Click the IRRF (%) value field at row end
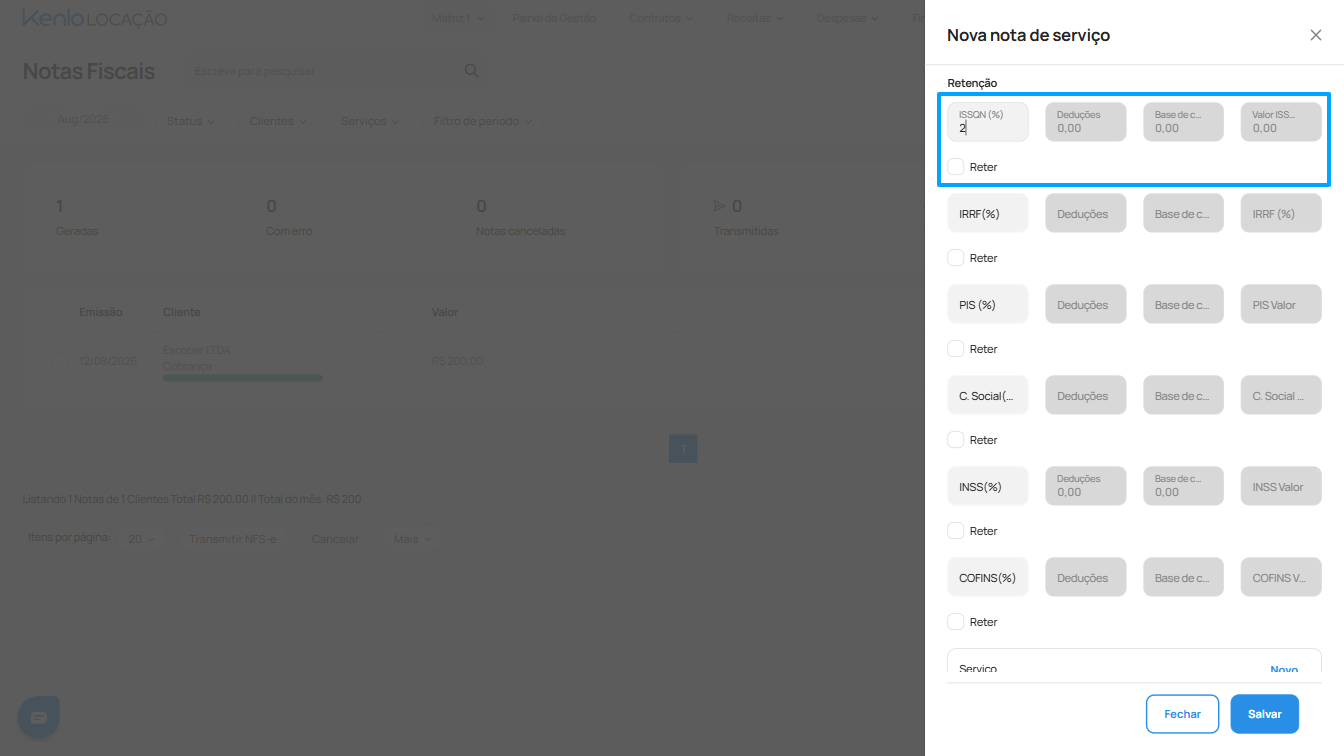 coord(1282,213)
